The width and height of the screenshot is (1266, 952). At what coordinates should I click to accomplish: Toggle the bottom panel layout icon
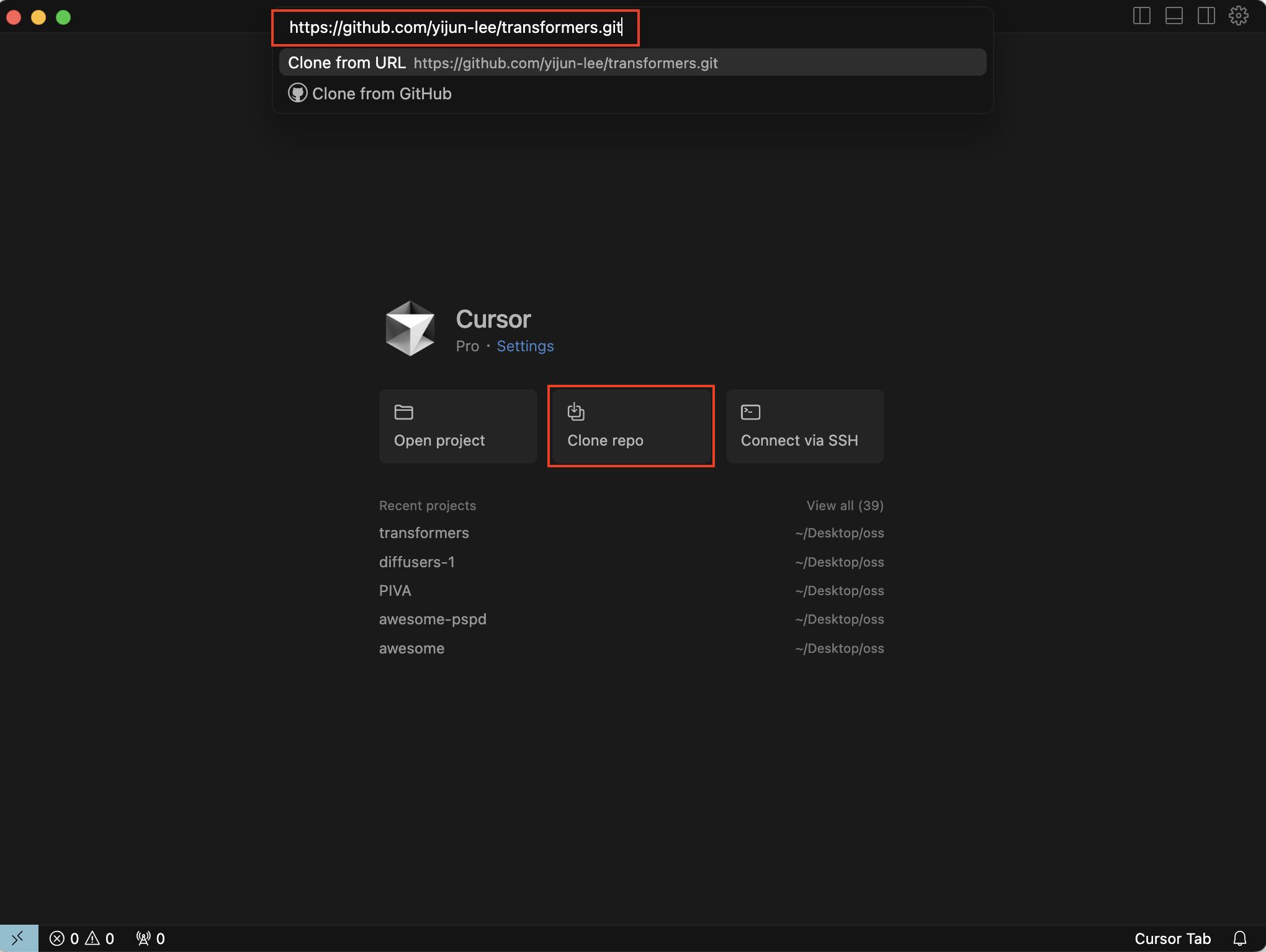click(1174, 16)
